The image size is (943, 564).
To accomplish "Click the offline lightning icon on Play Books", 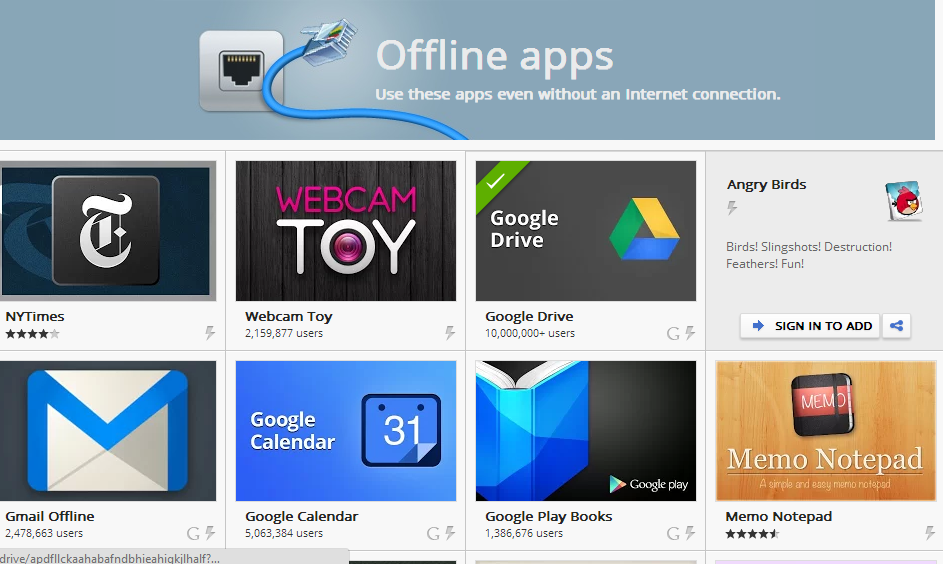I will (689, 533).
